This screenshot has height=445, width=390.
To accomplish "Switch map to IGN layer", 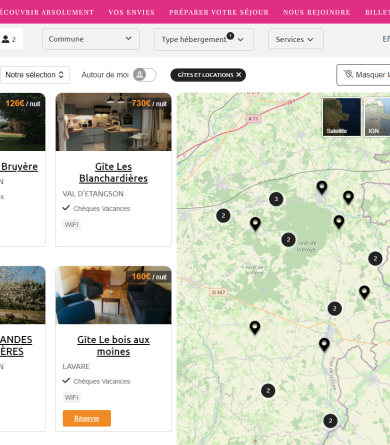I will [x=377, y=117].
